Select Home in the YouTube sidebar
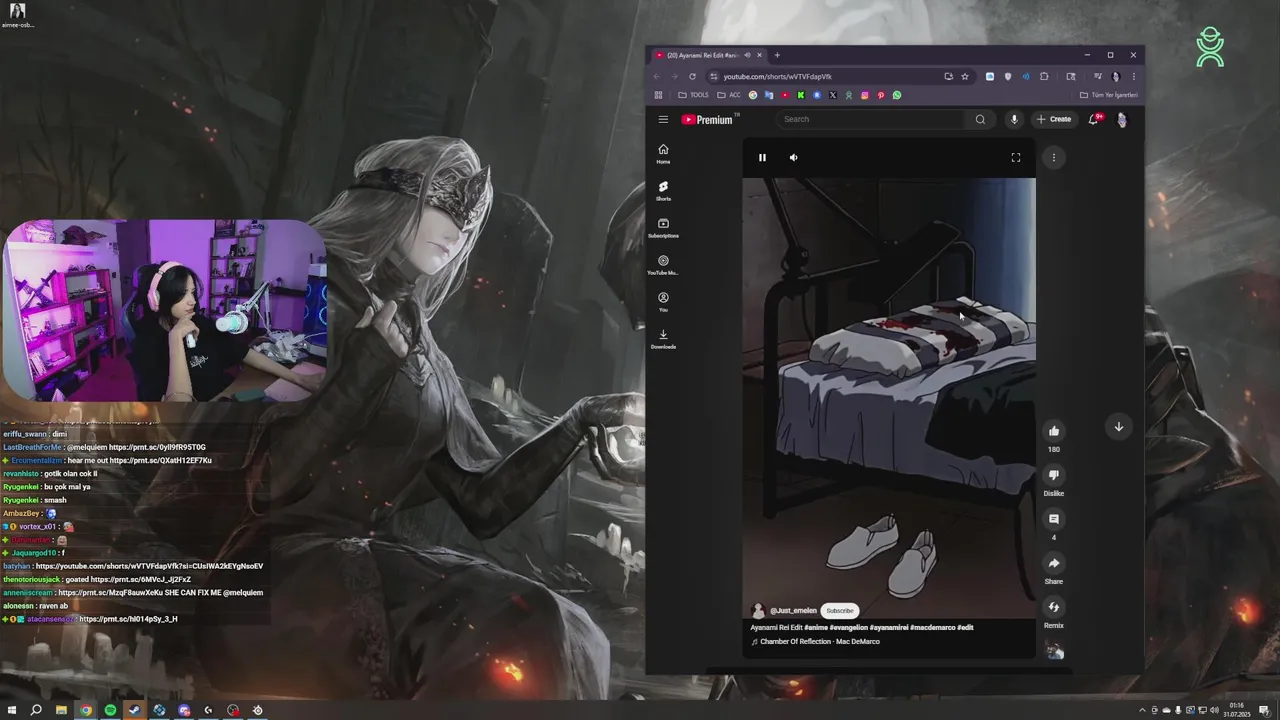The image size is (1280, 720). point(663,154)
